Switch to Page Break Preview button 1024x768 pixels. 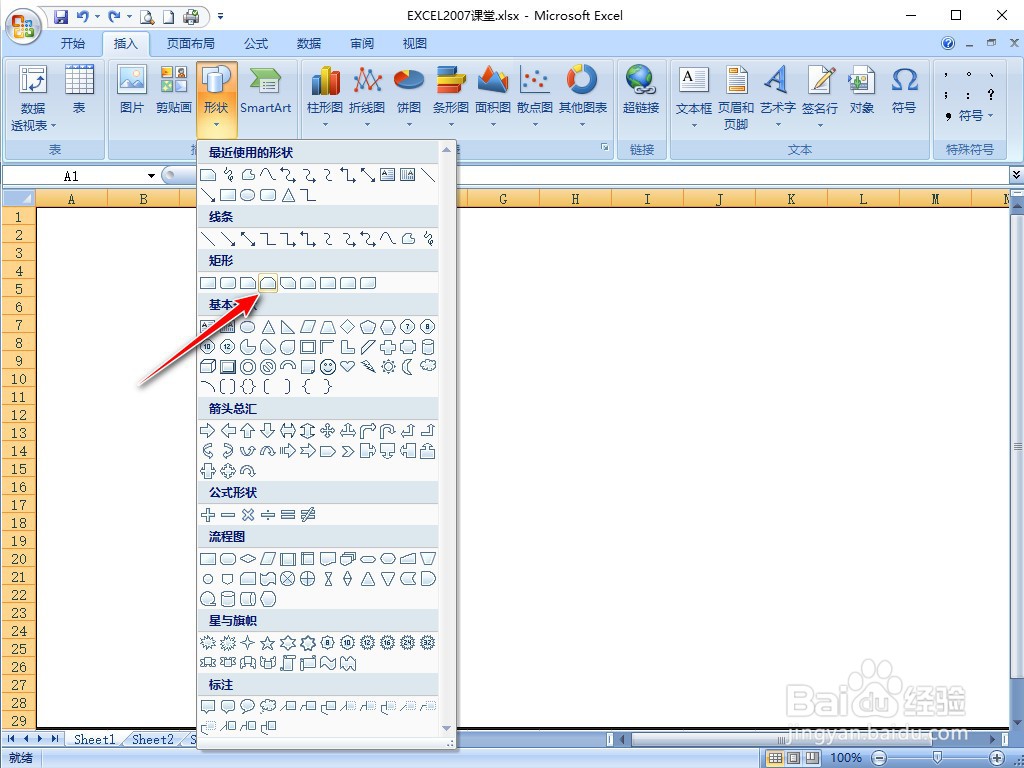point(812,758)
